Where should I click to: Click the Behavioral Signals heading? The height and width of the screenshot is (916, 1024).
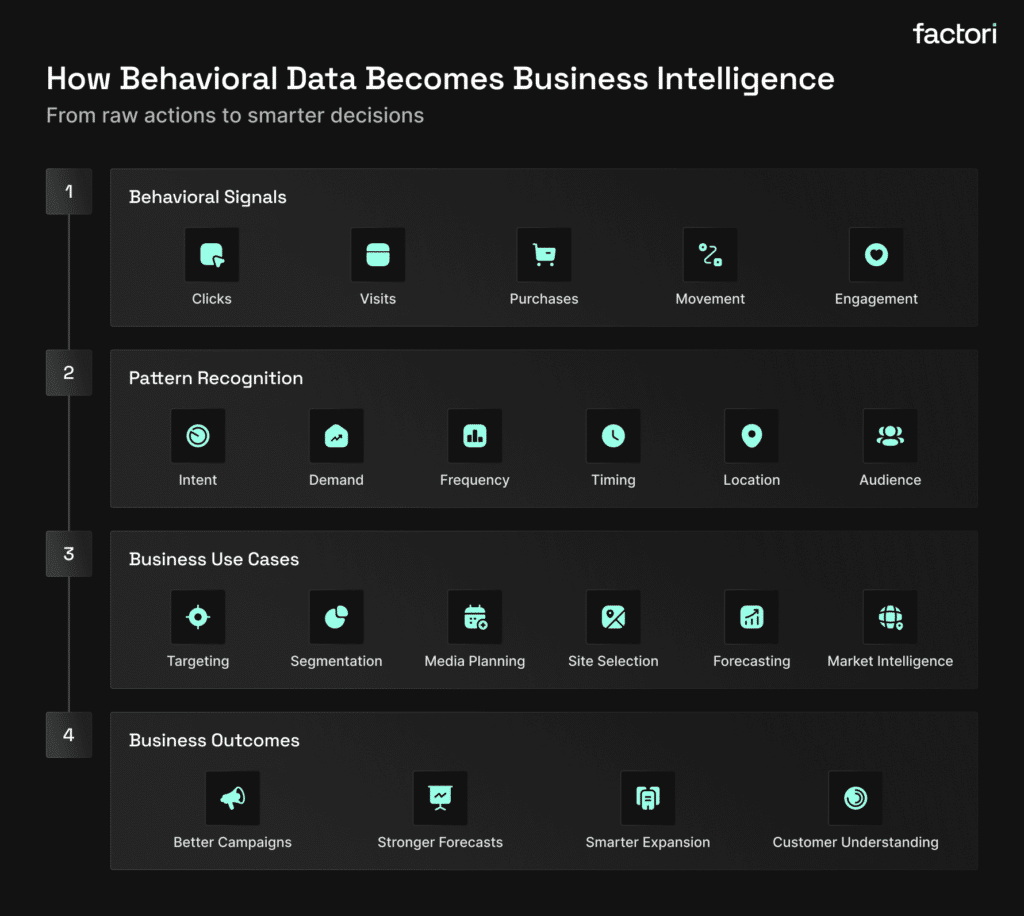click(x=208, y=197)
